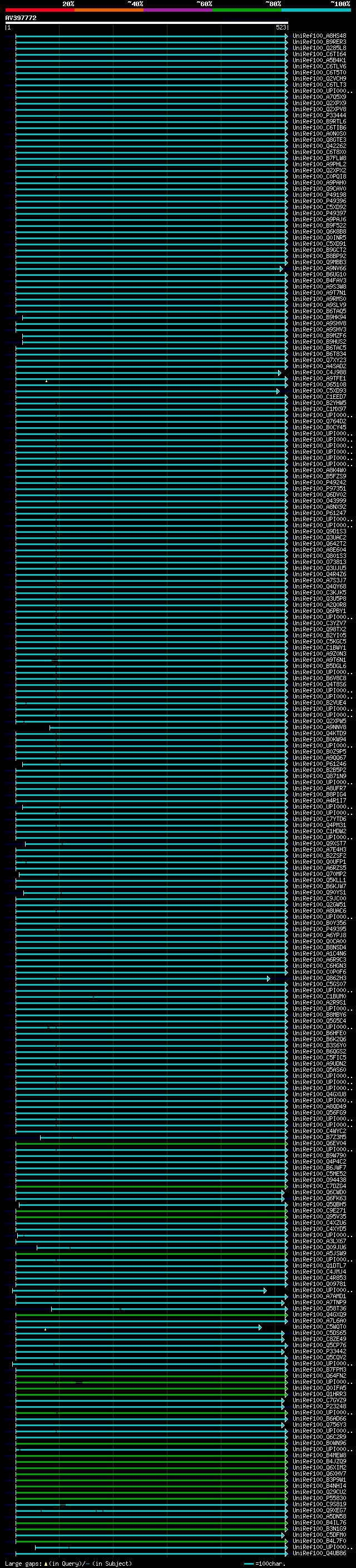
Task: Select hit label UniRef100_A4R1I7
Action: 319,801
